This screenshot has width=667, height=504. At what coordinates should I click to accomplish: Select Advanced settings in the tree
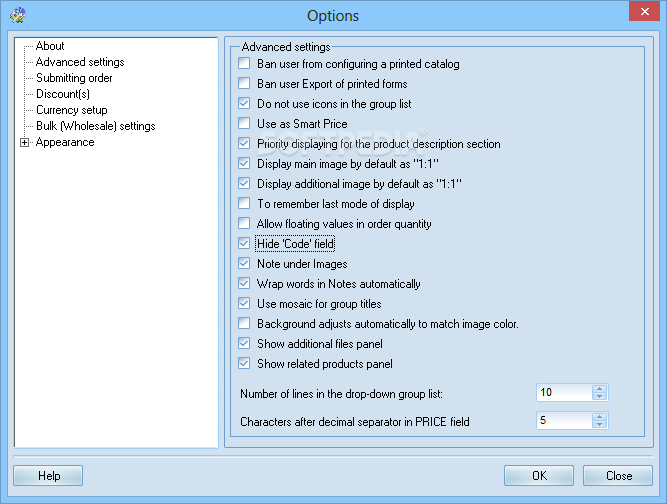coord(80,62)
